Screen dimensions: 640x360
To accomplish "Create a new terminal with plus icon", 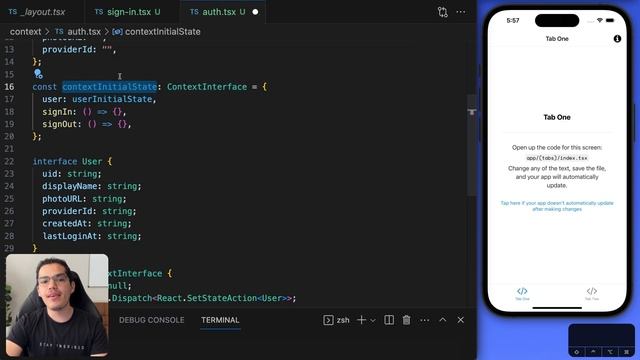I will [361, 320].
